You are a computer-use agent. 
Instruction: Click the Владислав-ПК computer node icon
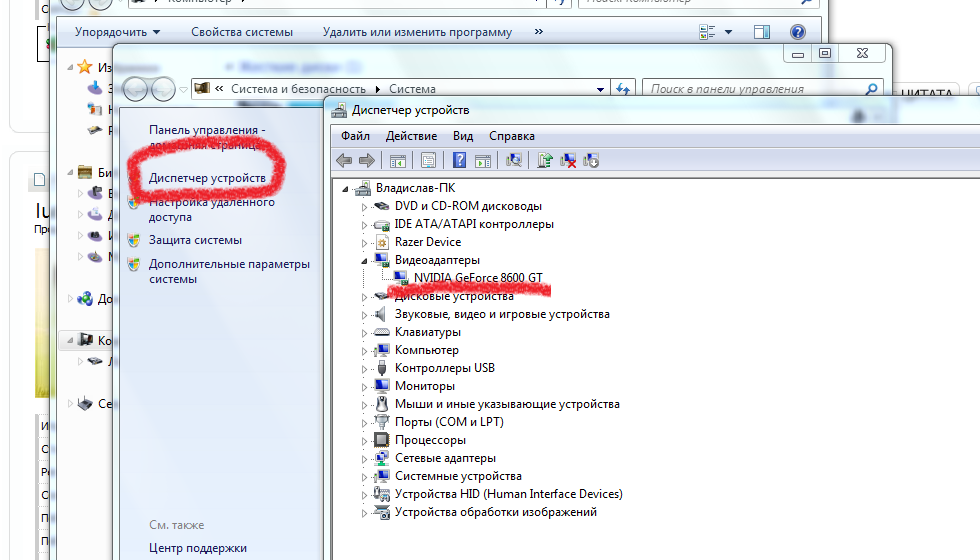362,188
